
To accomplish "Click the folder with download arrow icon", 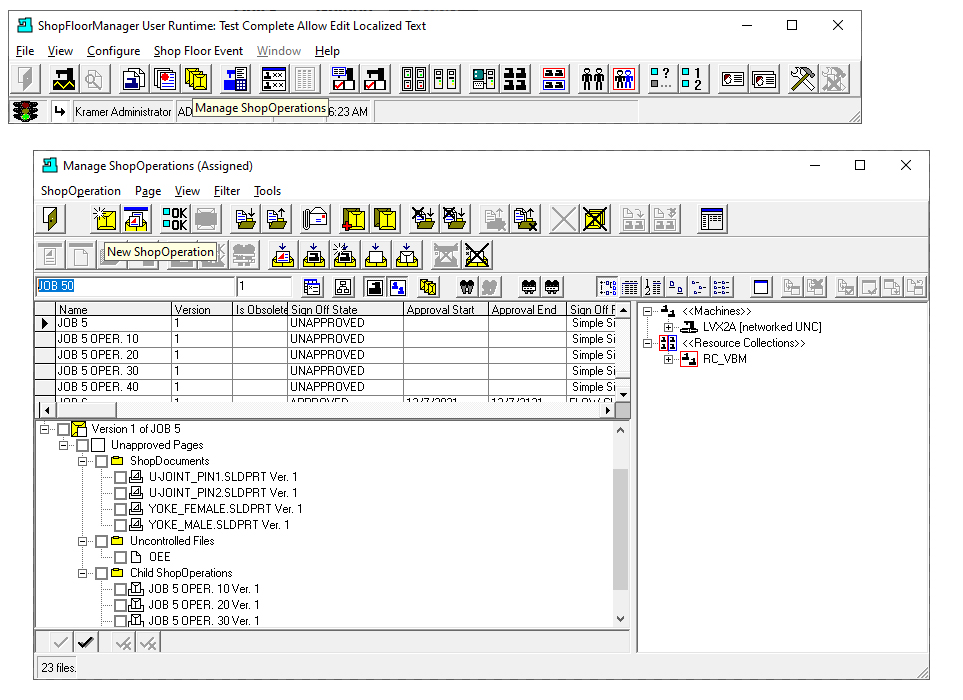I will pyautogui.click(x=245, y=219).
